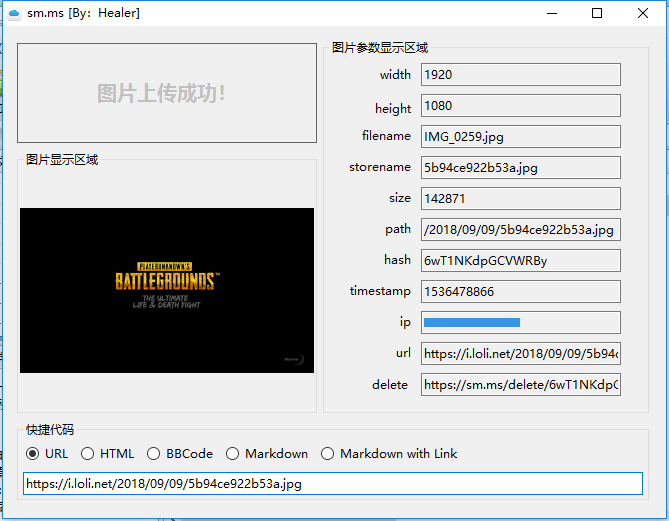Viewport: 669px width, 521px height.
Task: Click the storename field
Action: tap(521, 168)
